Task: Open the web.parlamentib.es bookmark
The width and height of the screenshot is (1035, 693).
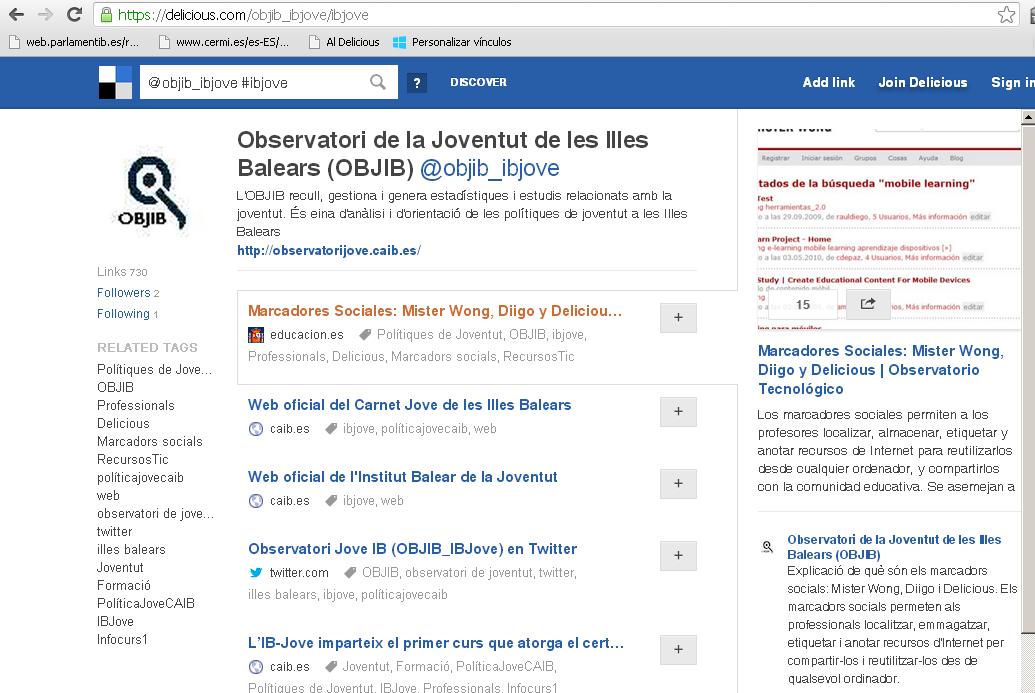Action: click(x=75, y=42)
